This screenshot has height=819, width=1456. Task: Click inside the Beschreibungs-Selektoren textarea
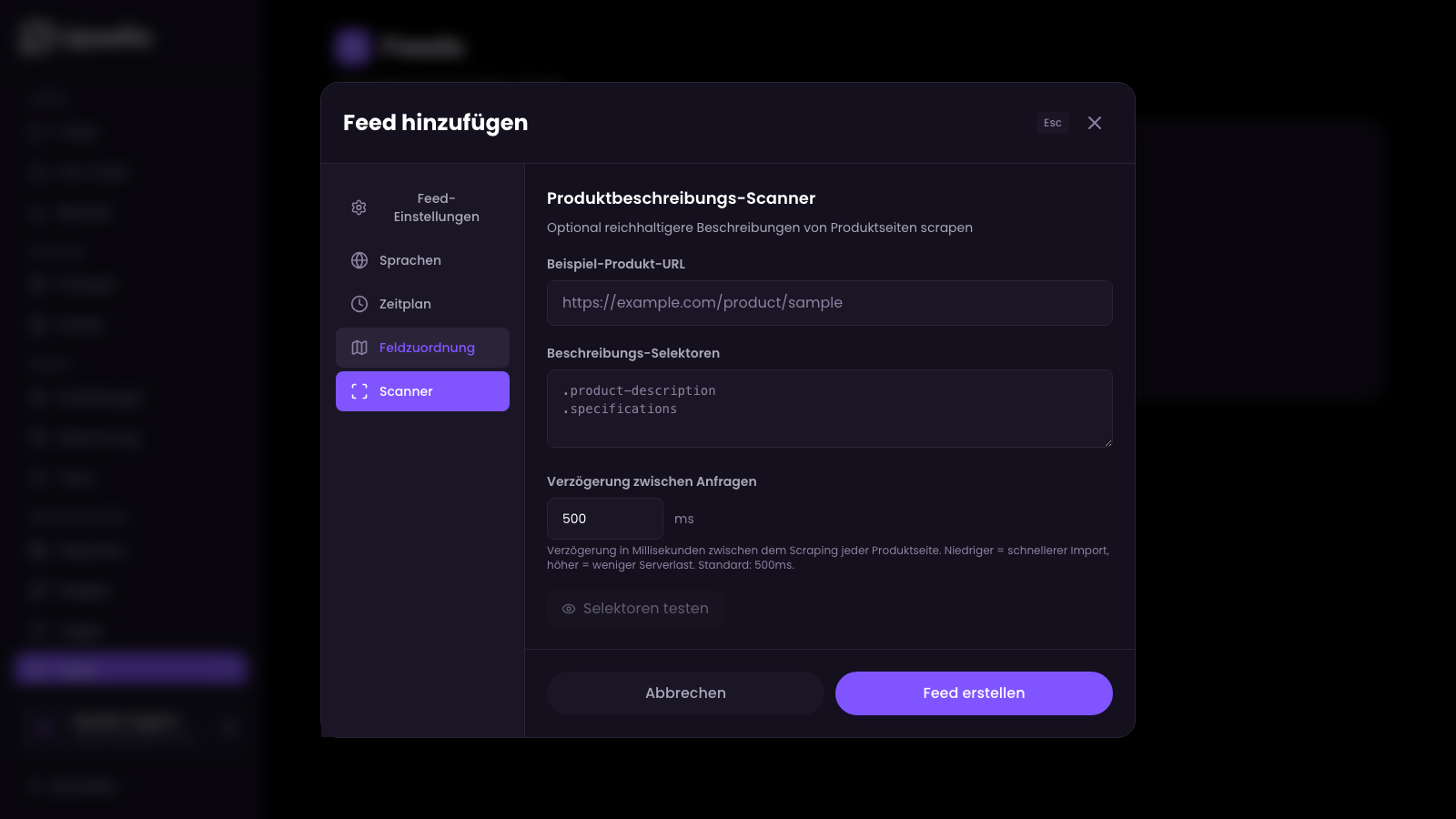pyautogui.click(x=829, y=409)
